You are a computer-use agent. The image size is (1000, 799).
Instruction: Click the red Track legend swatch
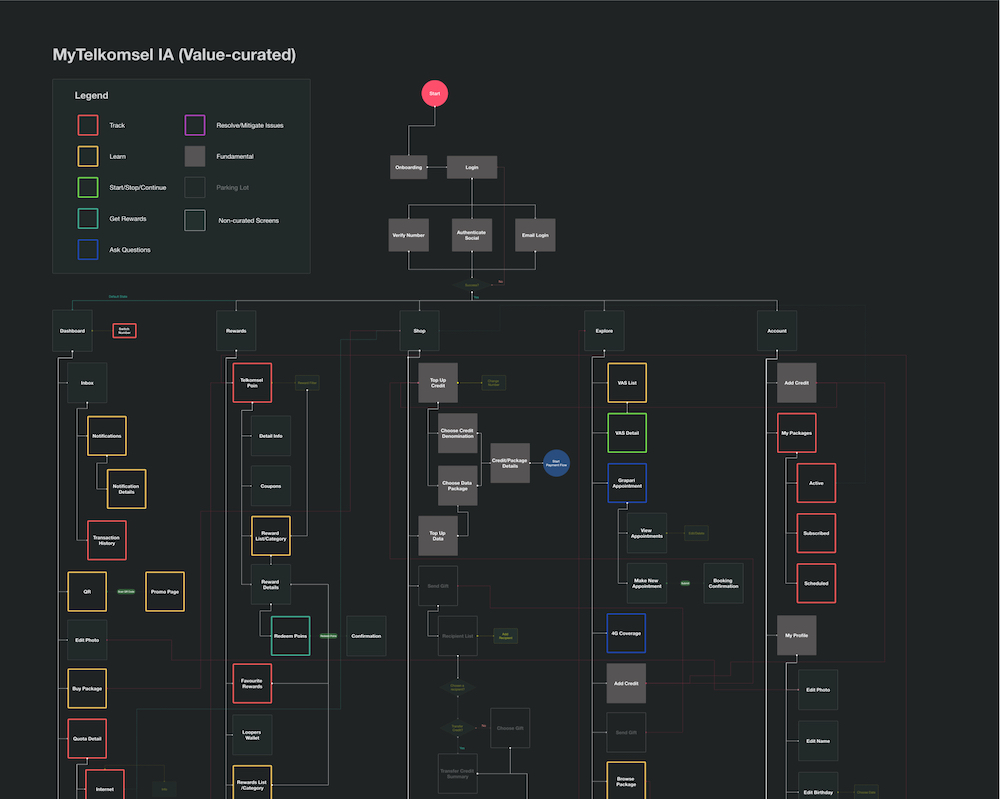click(x=88, y=125)
